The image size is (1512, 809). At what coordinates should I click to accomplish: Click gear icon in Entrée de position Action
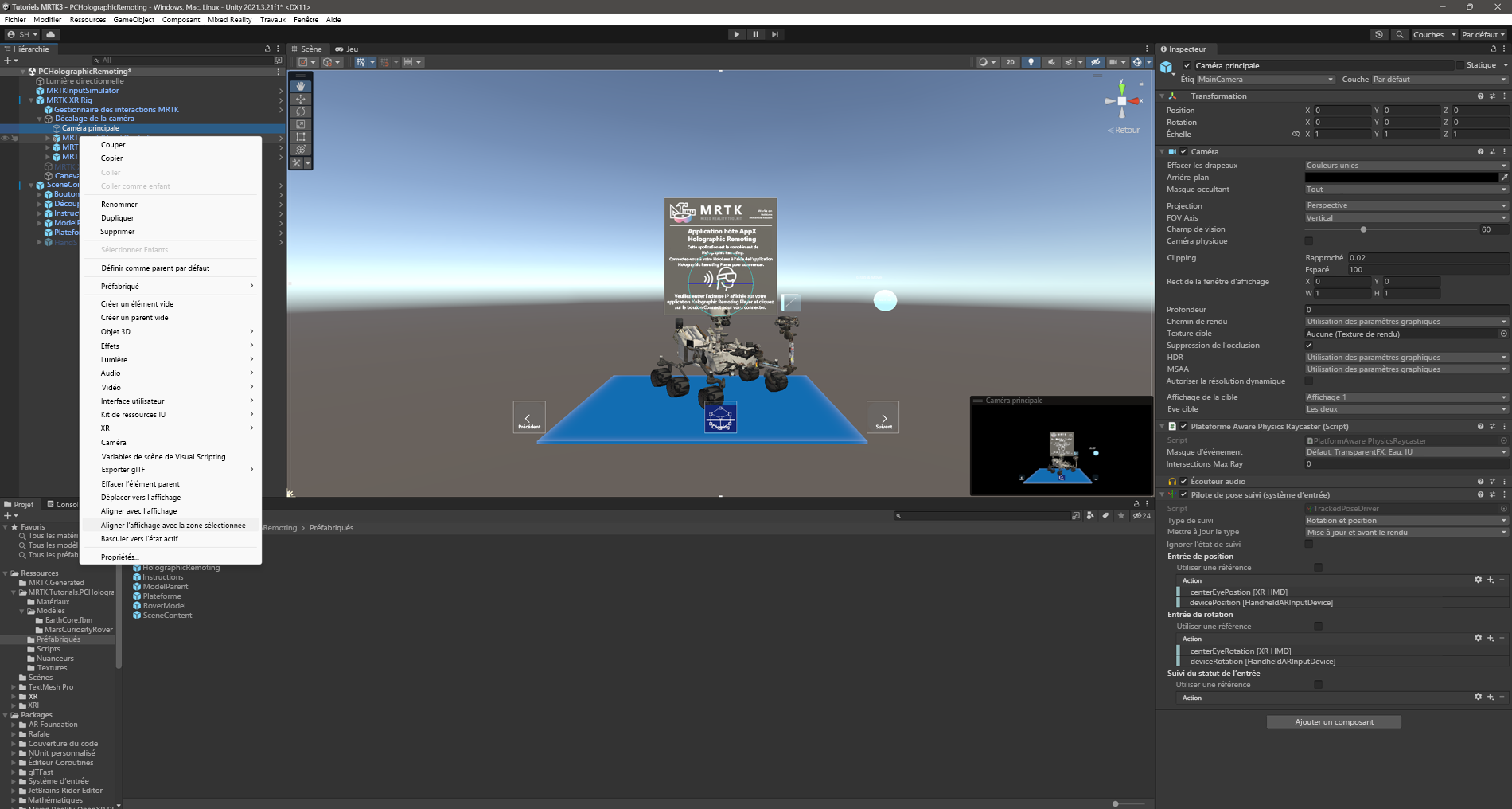[x=1478, y=580]
